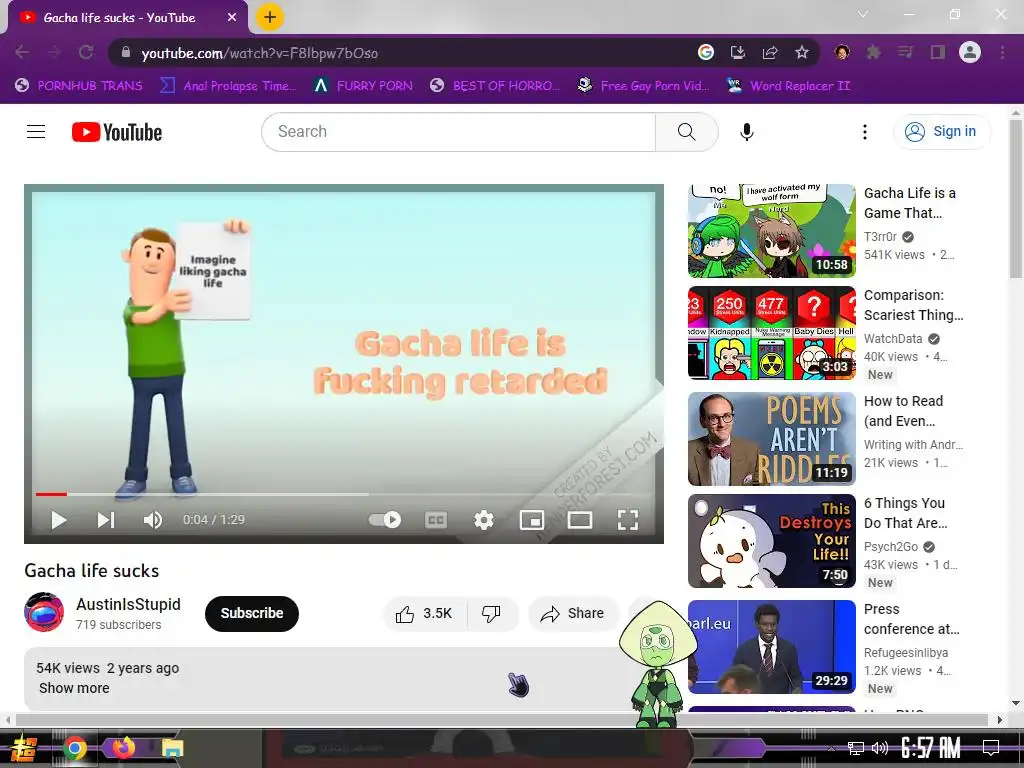Go forward with the browser forward arrow
Image resolution: width=1024 pixels, height=768 pixels.
pos(54,52)
